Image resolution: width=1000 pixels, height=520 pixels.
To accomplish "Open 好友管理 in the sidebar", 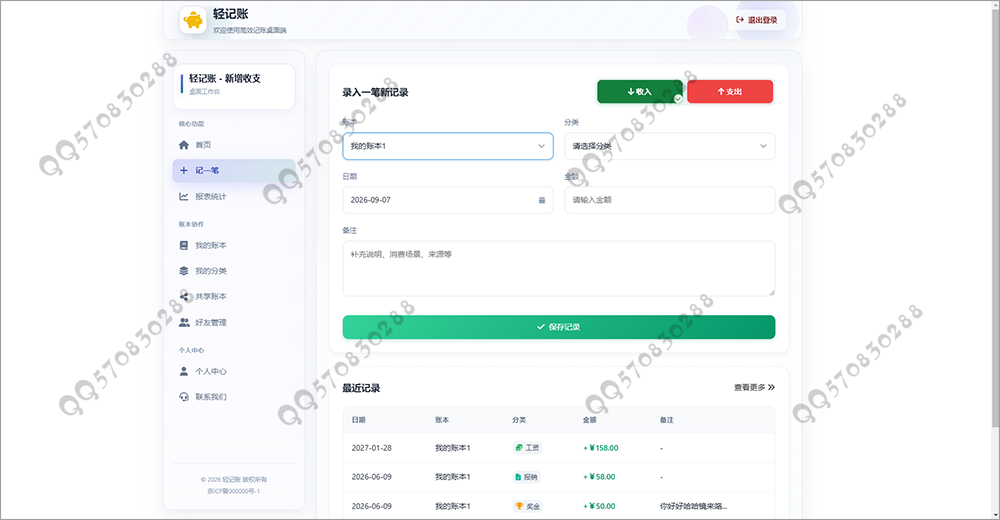I will (x=233, y=322).
